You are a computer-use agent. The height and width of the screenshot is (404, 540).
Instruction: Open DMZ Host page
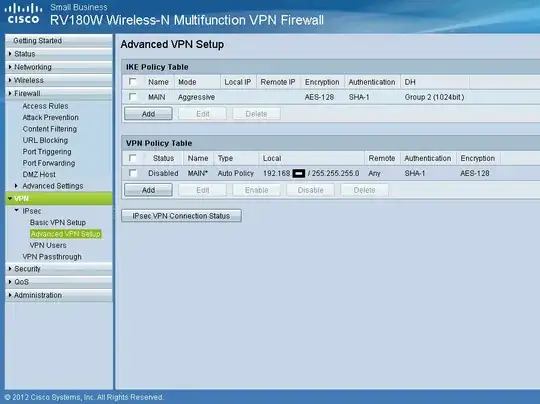click(x=39, y=174)
